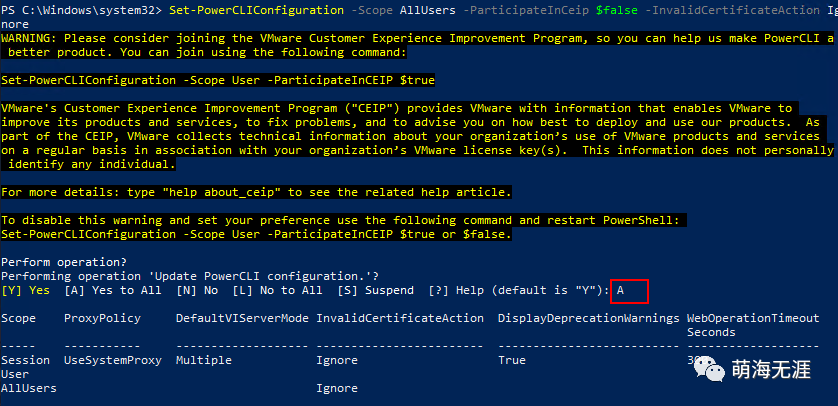Image resolution: width=838 pixels, height=406 pixels.
Task: Click the red-boxed 'A' input response
Action: [620, 290]
